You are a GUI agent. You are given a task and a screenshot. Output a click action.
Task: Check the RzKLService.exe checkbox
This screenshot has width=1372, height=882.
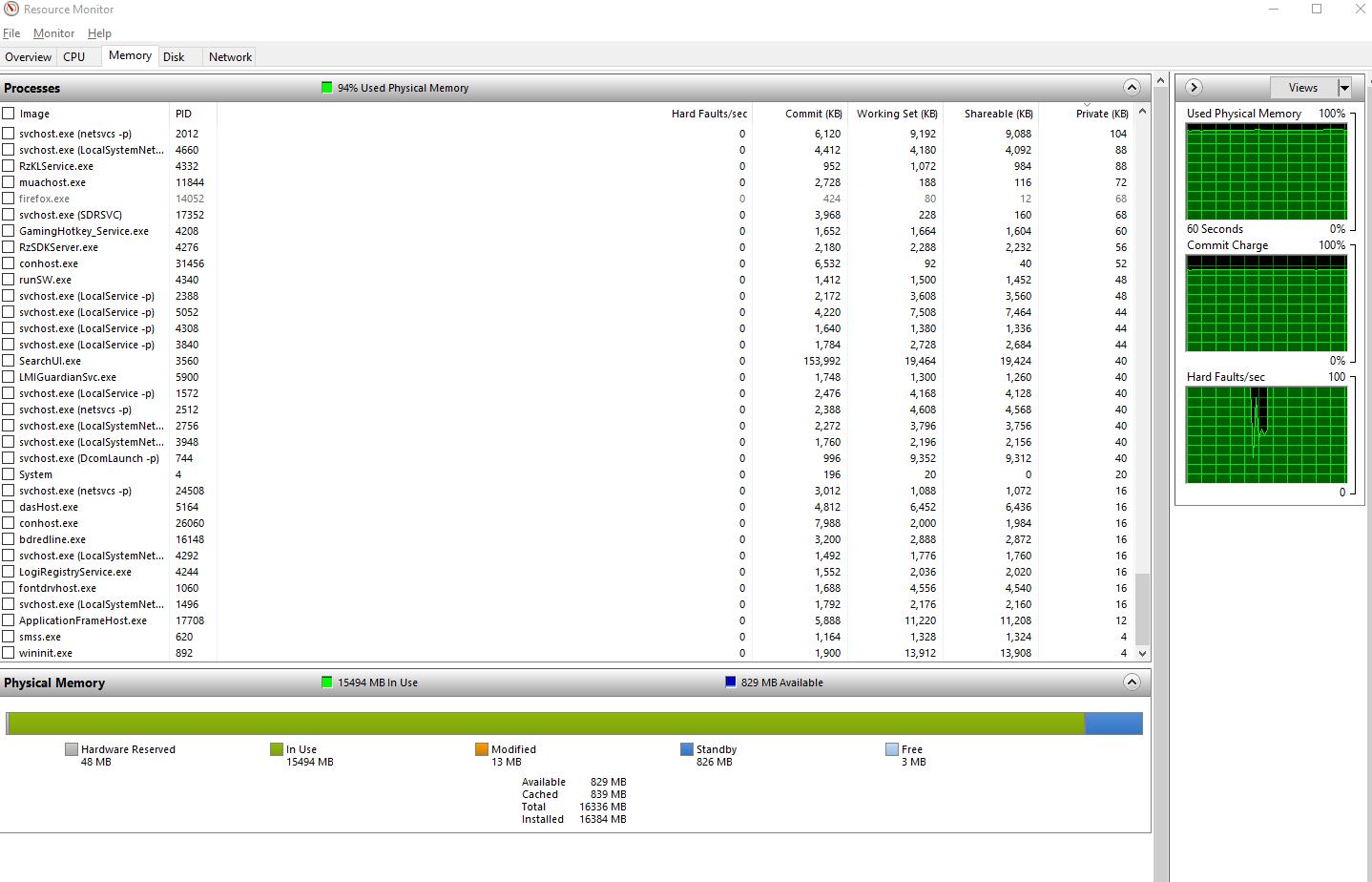pyautogui.click(x=9, y=166)
